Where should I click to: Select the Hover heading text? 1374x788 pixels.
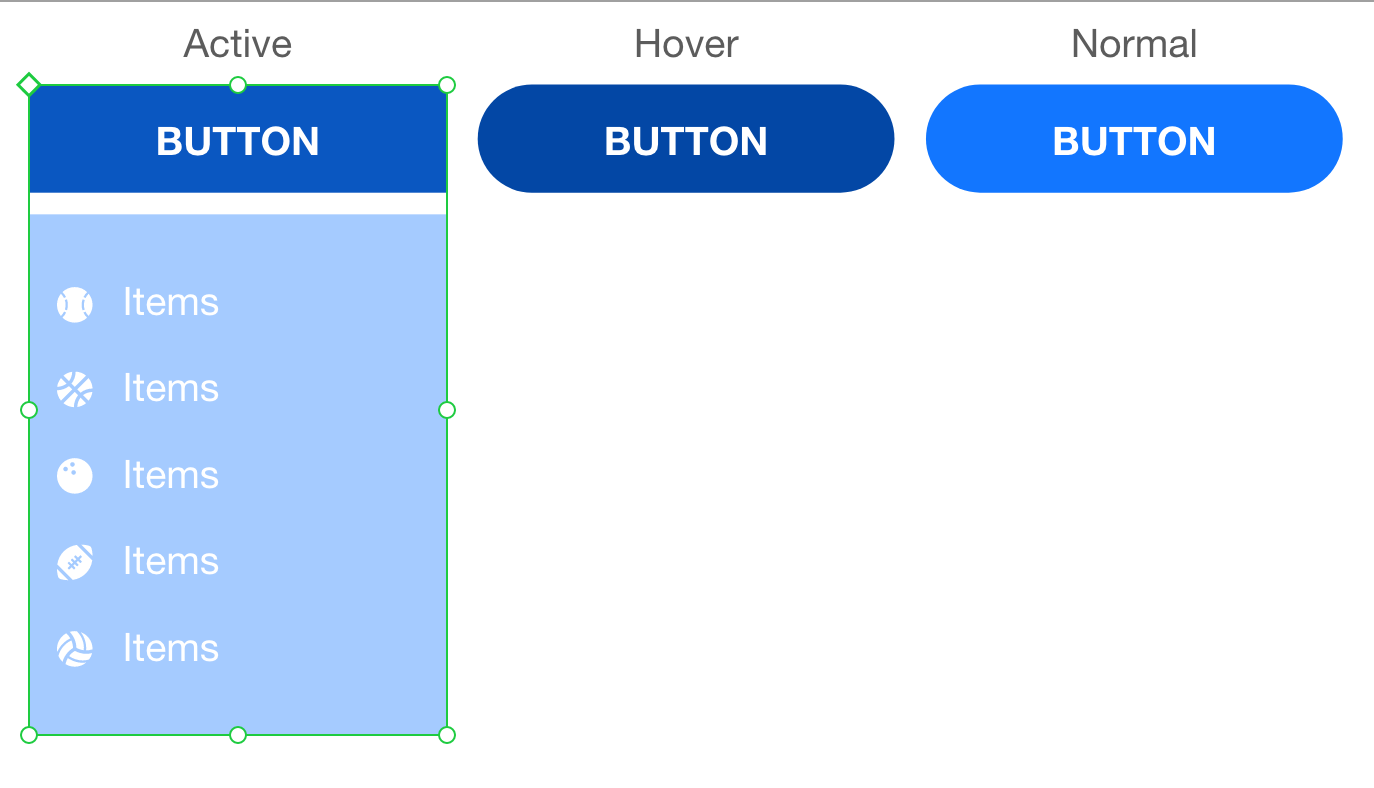click(x=686, y=44)
